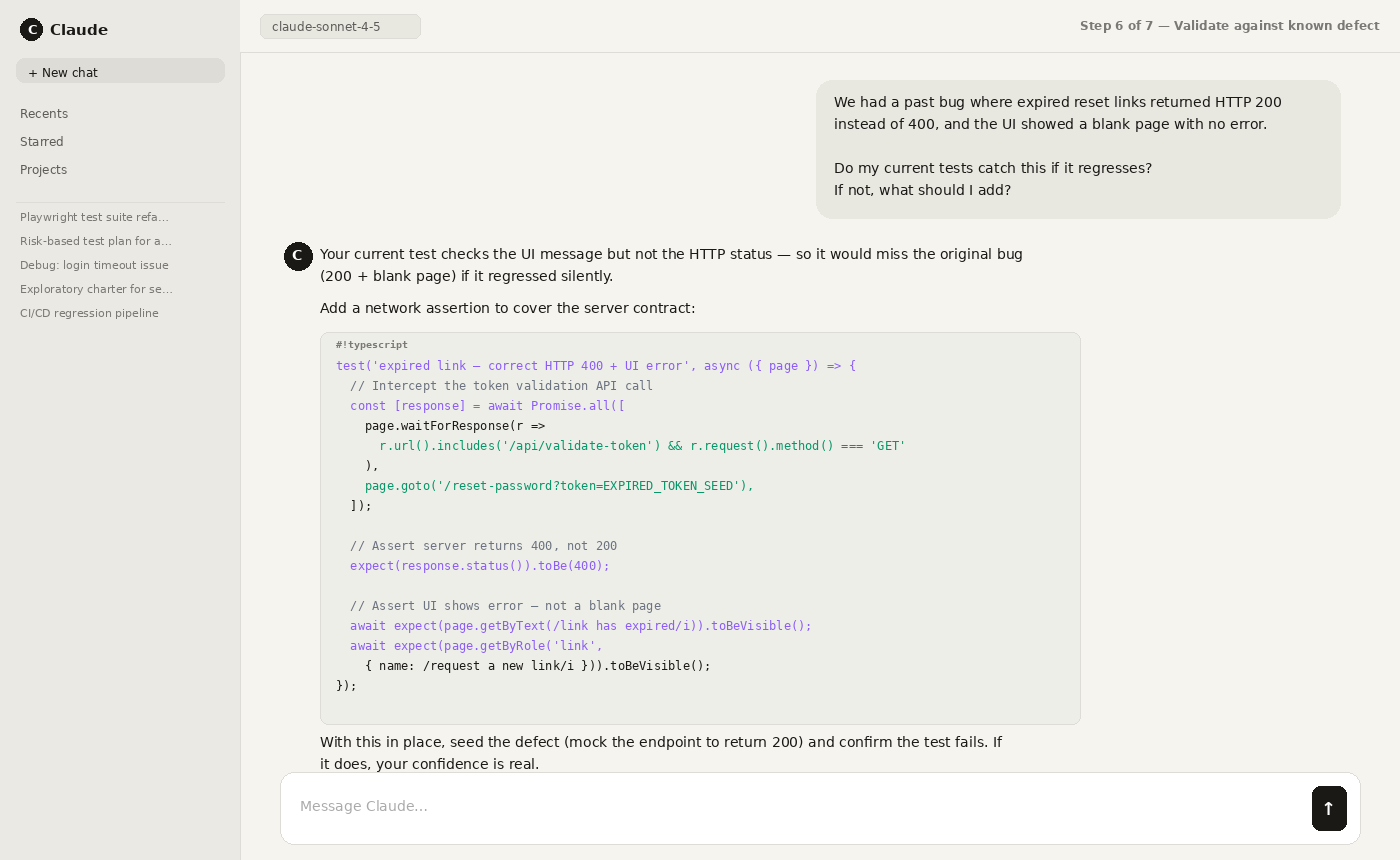Select the claude-sonnet-4-5 model selector
The width and height of the screenshot is (1400, 860).
coord(340,26)
